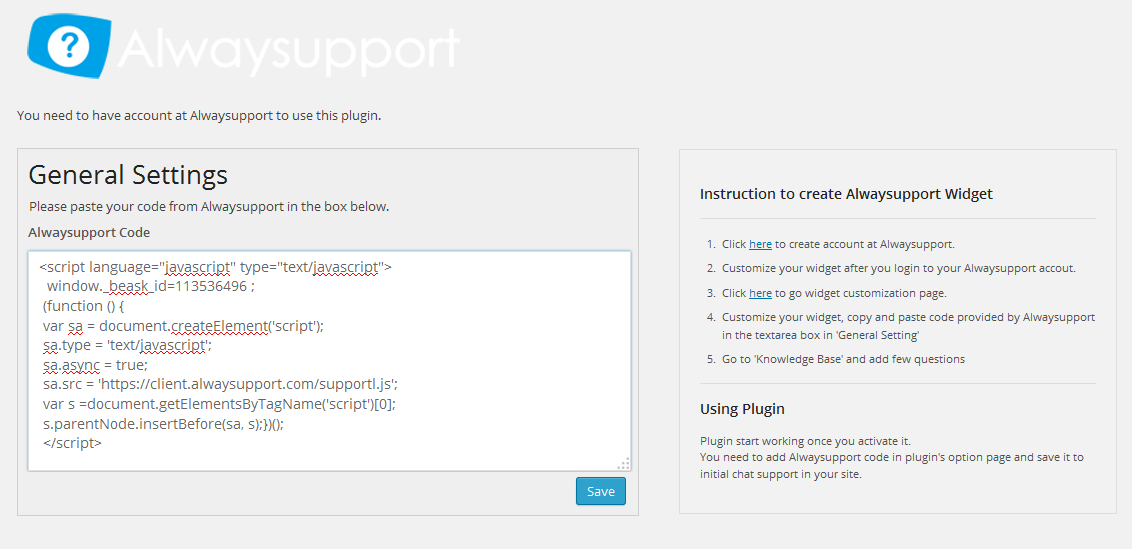Click the line 'sa.async = true;'
Screen dimensions: 1132x549
tap(95, 365)
